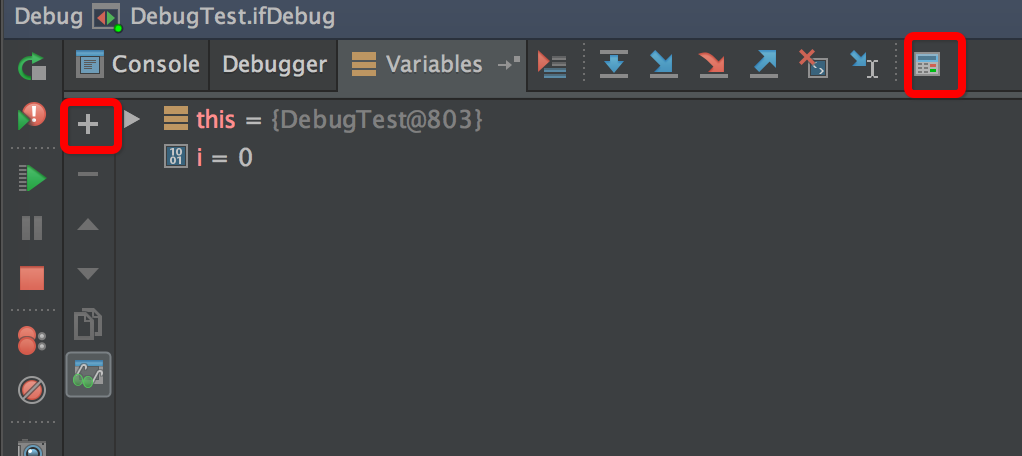Click Run to Cursor icon

[864, 64]
